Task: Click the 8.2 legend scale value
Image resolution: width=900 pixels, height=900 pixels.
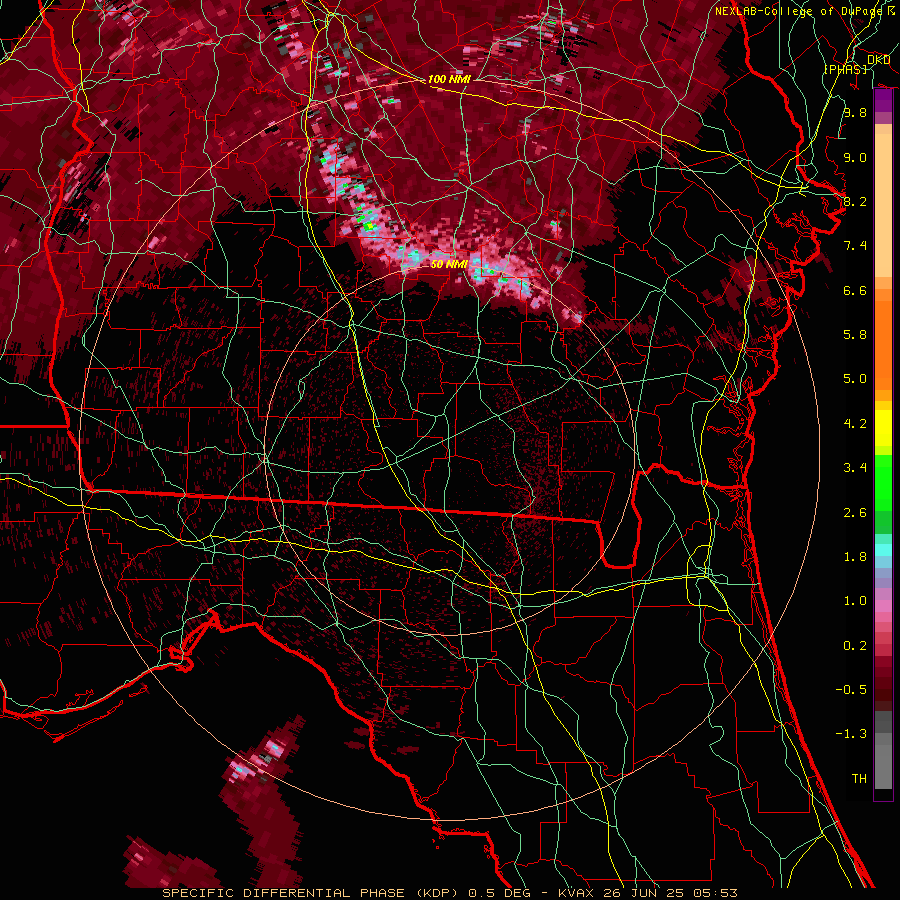Action: [855, 201]
